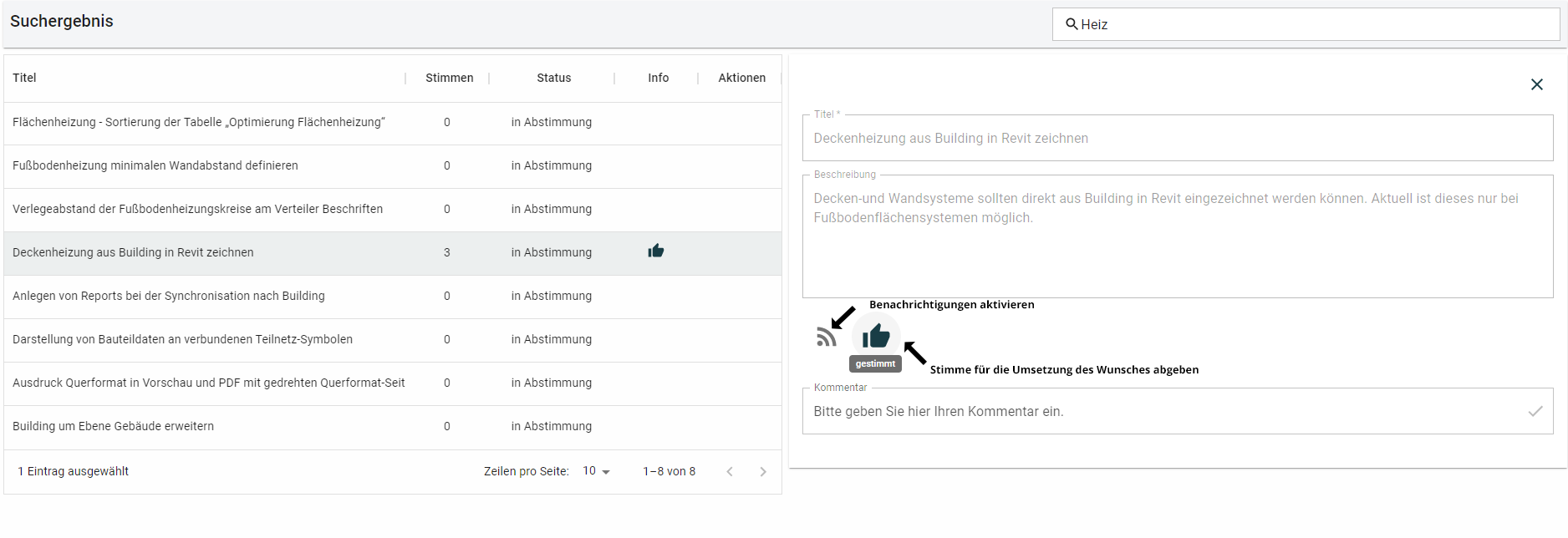The width and height of the screenshot is (1568, 538).
Task: Select row Anlegen von Reports bei der Synchronisation
Action: tap(169, 296)
